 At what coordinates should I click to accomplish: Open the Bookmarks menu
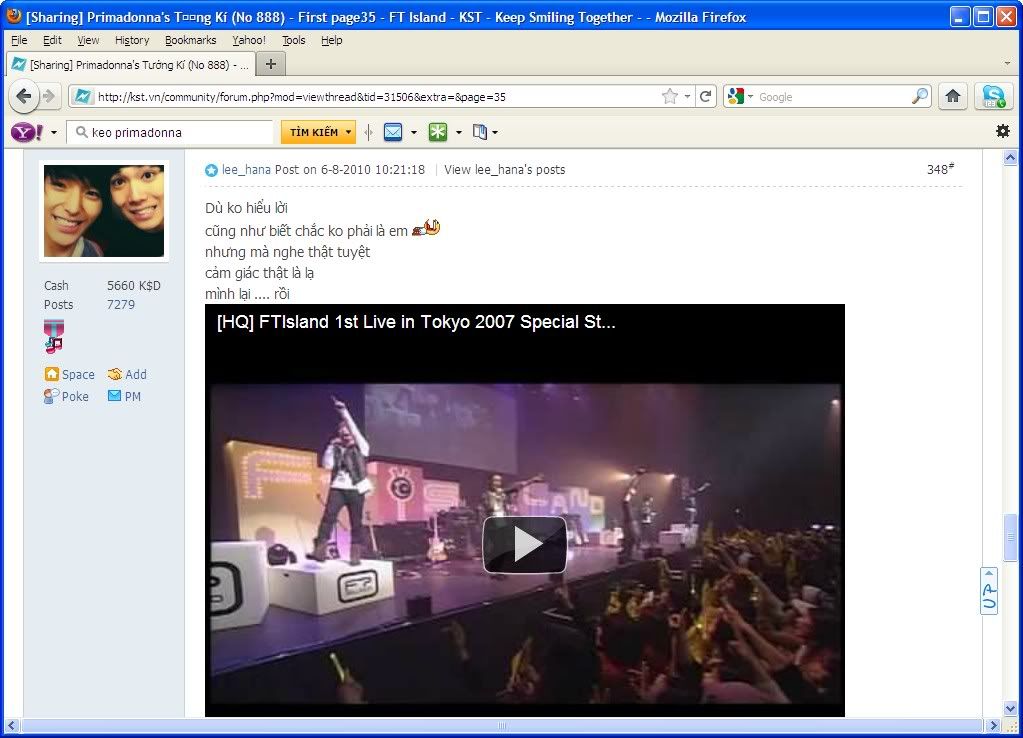(x=191, y=40)
